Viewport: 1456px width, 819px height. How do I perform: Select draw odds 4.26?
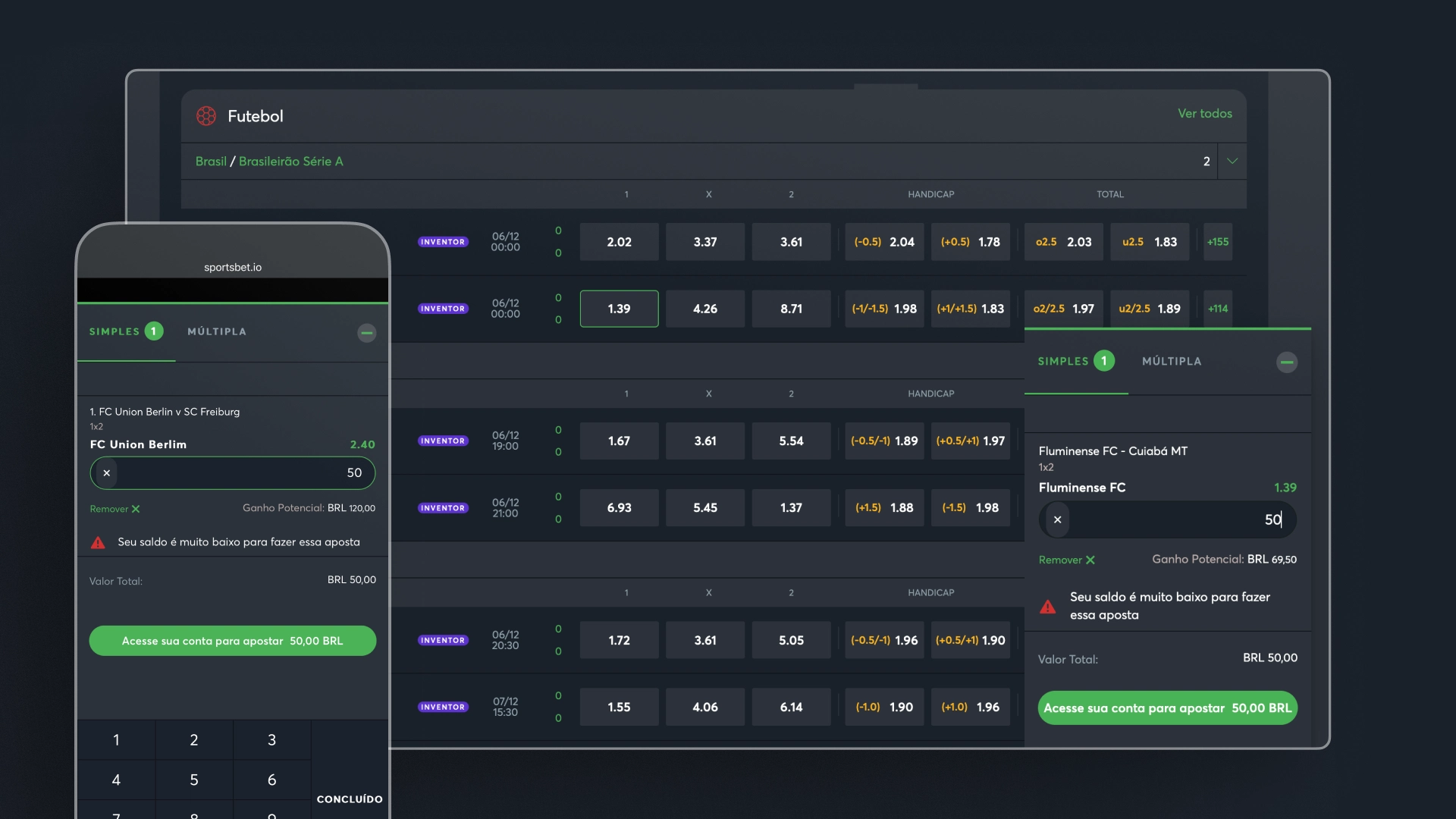coord(705,309)
